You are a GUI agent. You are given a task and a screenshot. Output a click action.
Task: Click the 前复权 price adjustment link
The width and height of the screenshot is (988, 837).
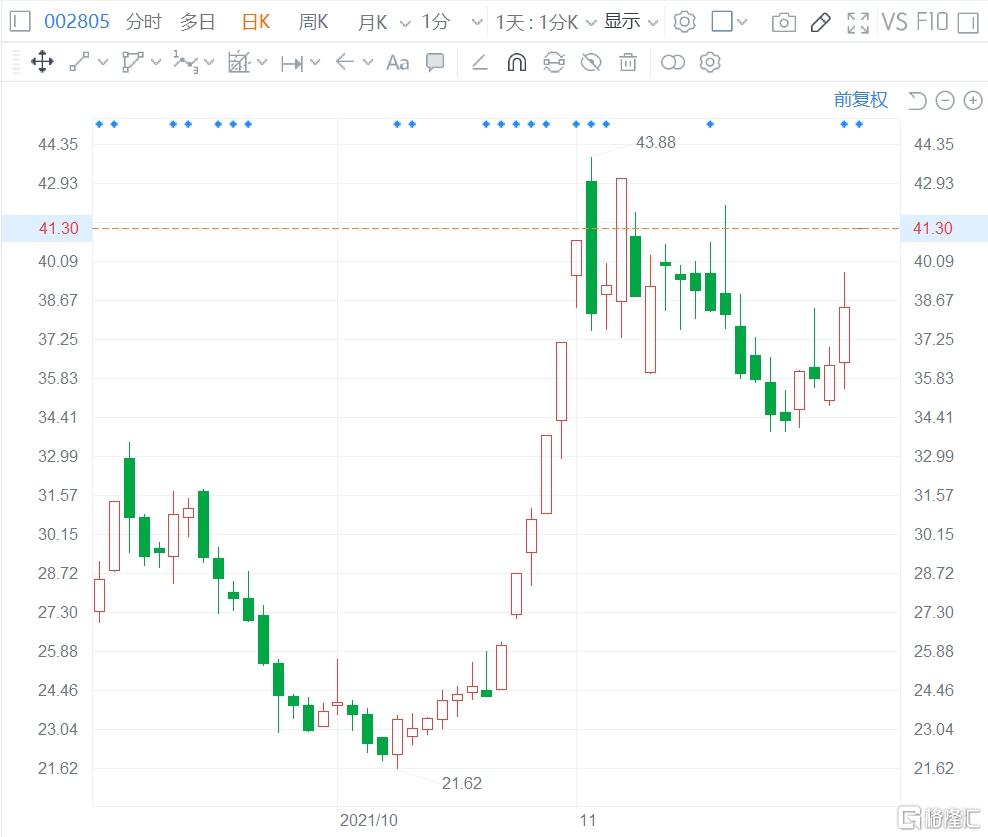click(x=861, y=100)
